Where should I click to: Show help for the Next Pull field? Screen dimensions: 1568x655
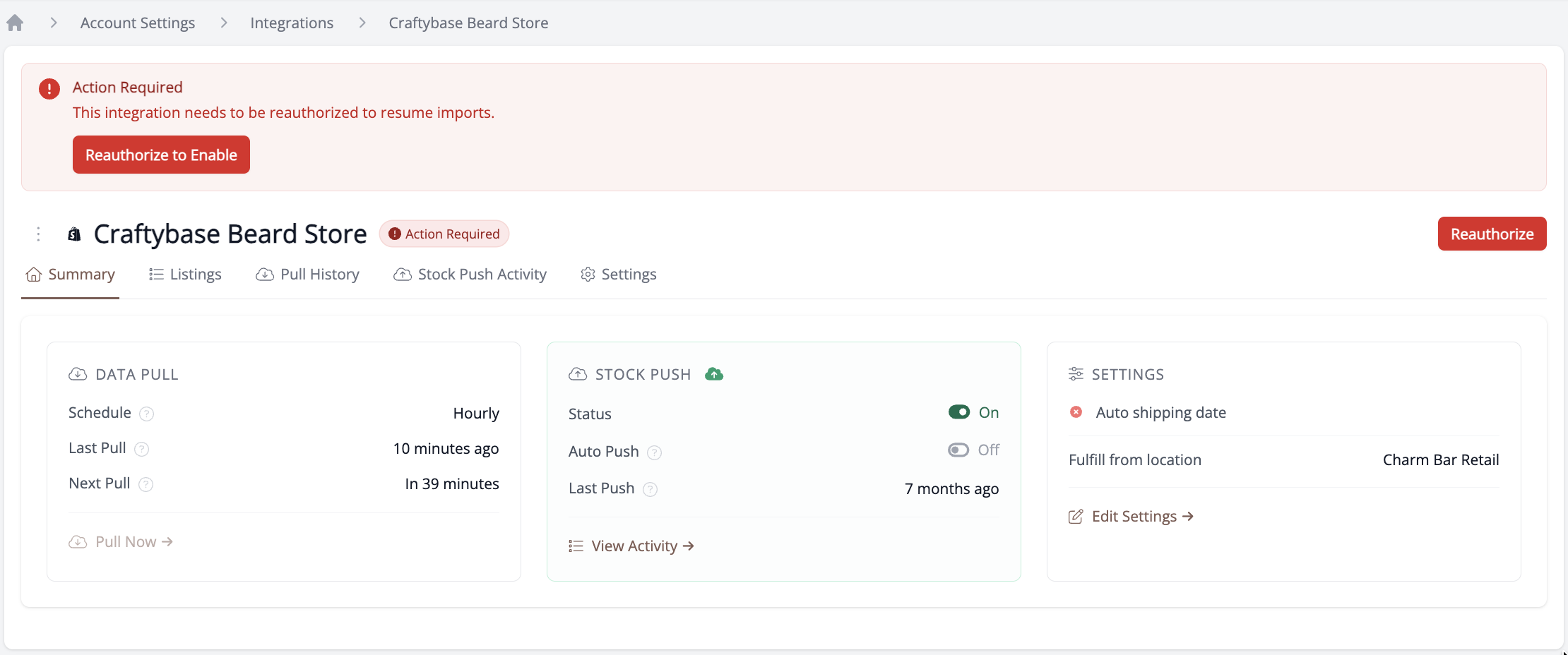(145, 484)
